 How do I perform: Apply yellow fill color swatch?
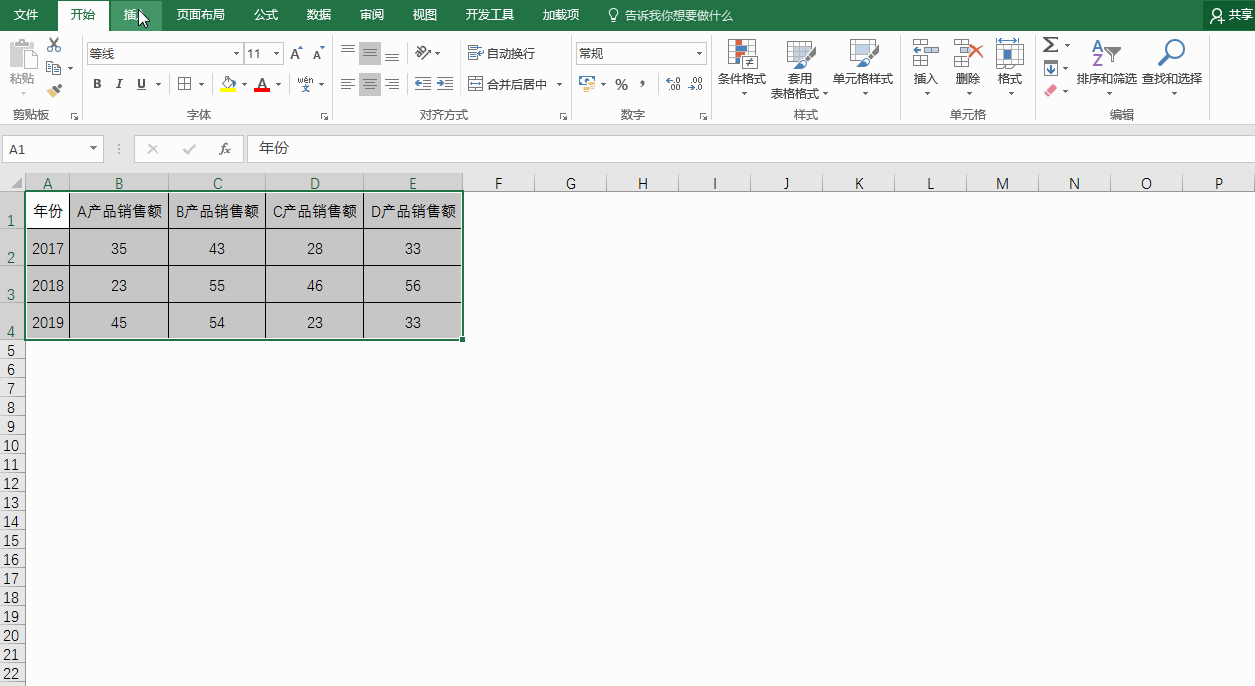(228, 84)
